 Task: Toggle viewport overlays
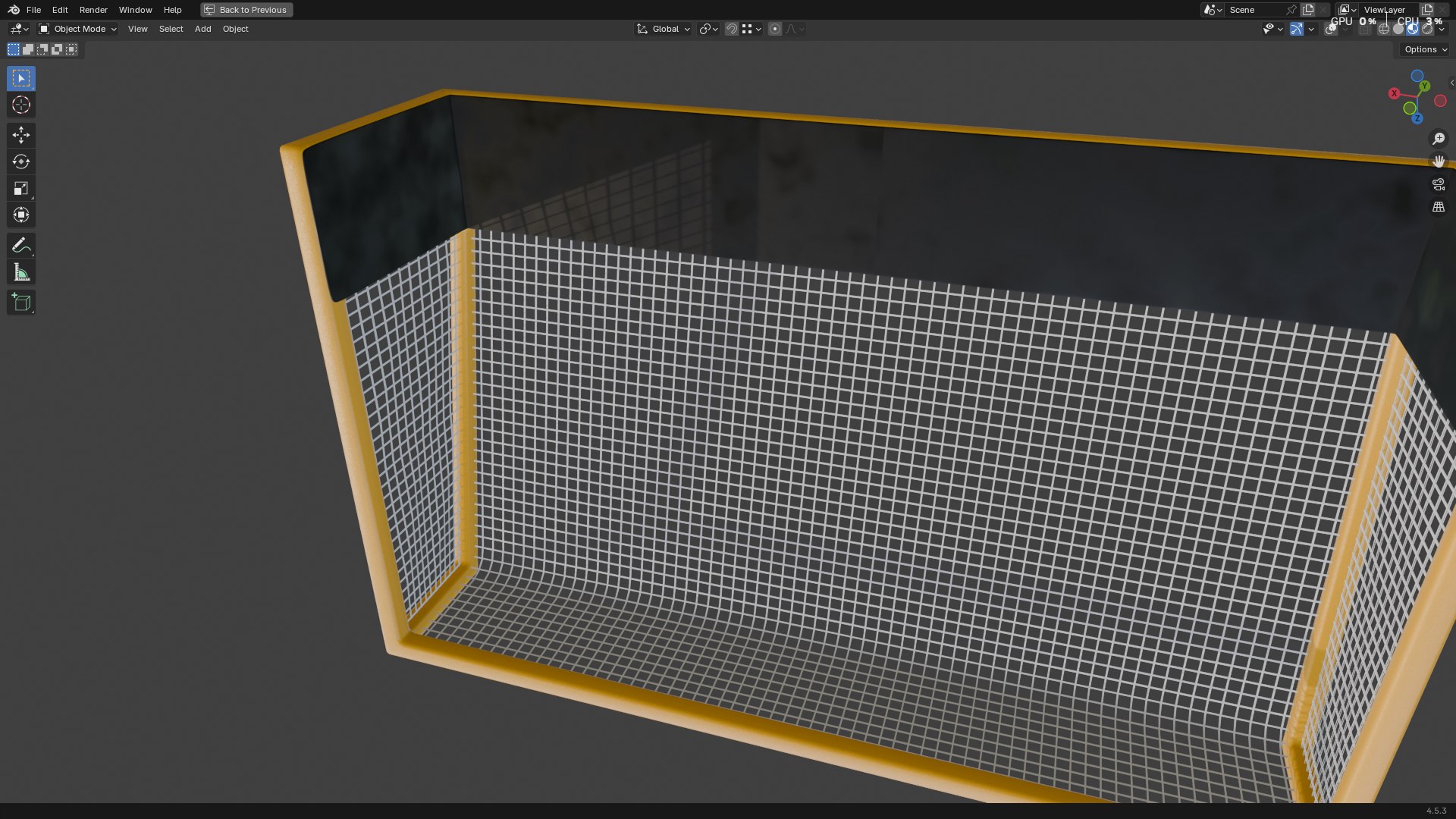tap(1331, 29)
